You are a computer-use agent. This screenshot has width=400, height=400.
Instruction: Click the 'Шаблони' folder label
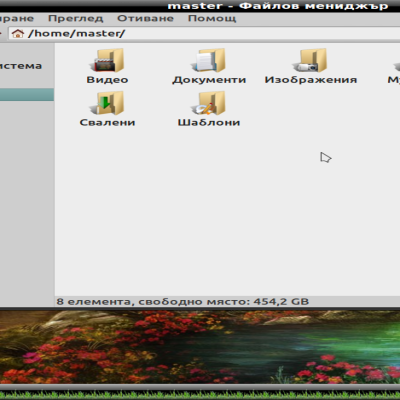pyautogui.click(x=209, y=122)
